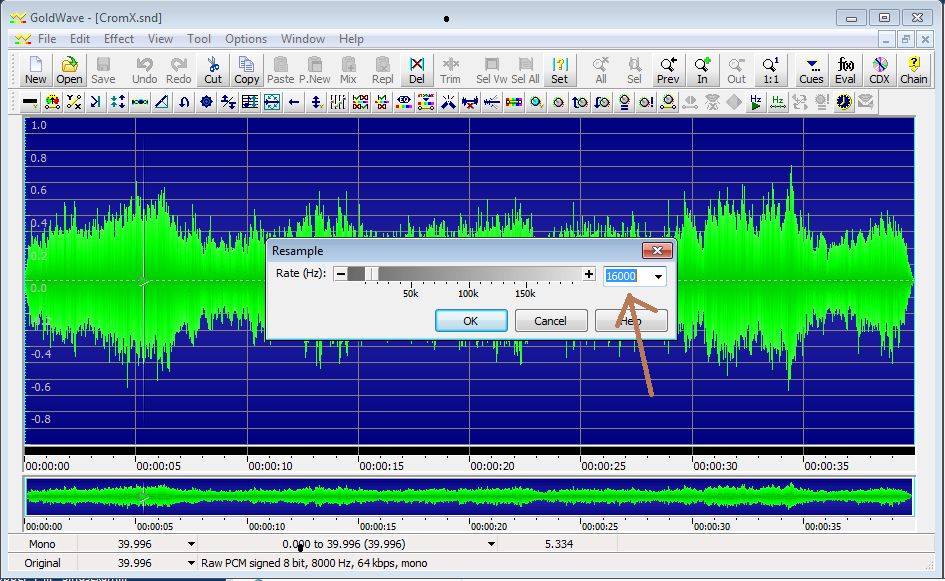Click the plus button to increase rate
Viewport: 945px width, 581px height.
tap(589, 274)
